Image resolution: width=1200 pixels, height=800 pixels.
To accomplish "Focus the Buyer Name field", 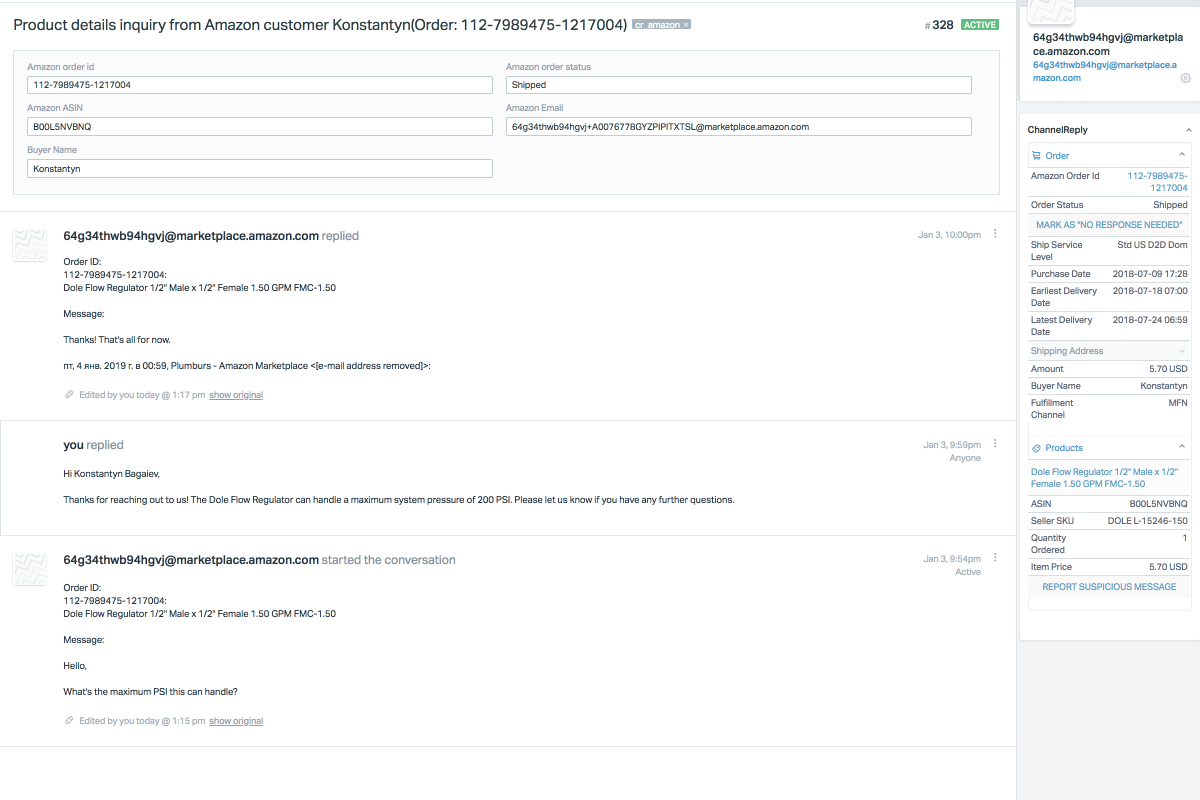I will (x=260, y=169).
